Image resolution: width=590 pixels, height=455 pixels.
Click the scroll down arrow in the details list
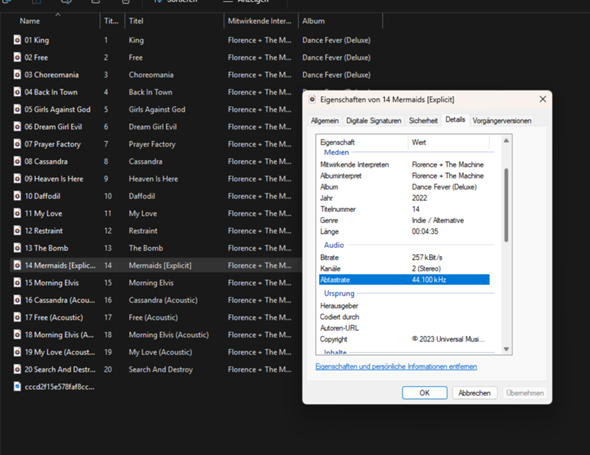tap(506, 349)
